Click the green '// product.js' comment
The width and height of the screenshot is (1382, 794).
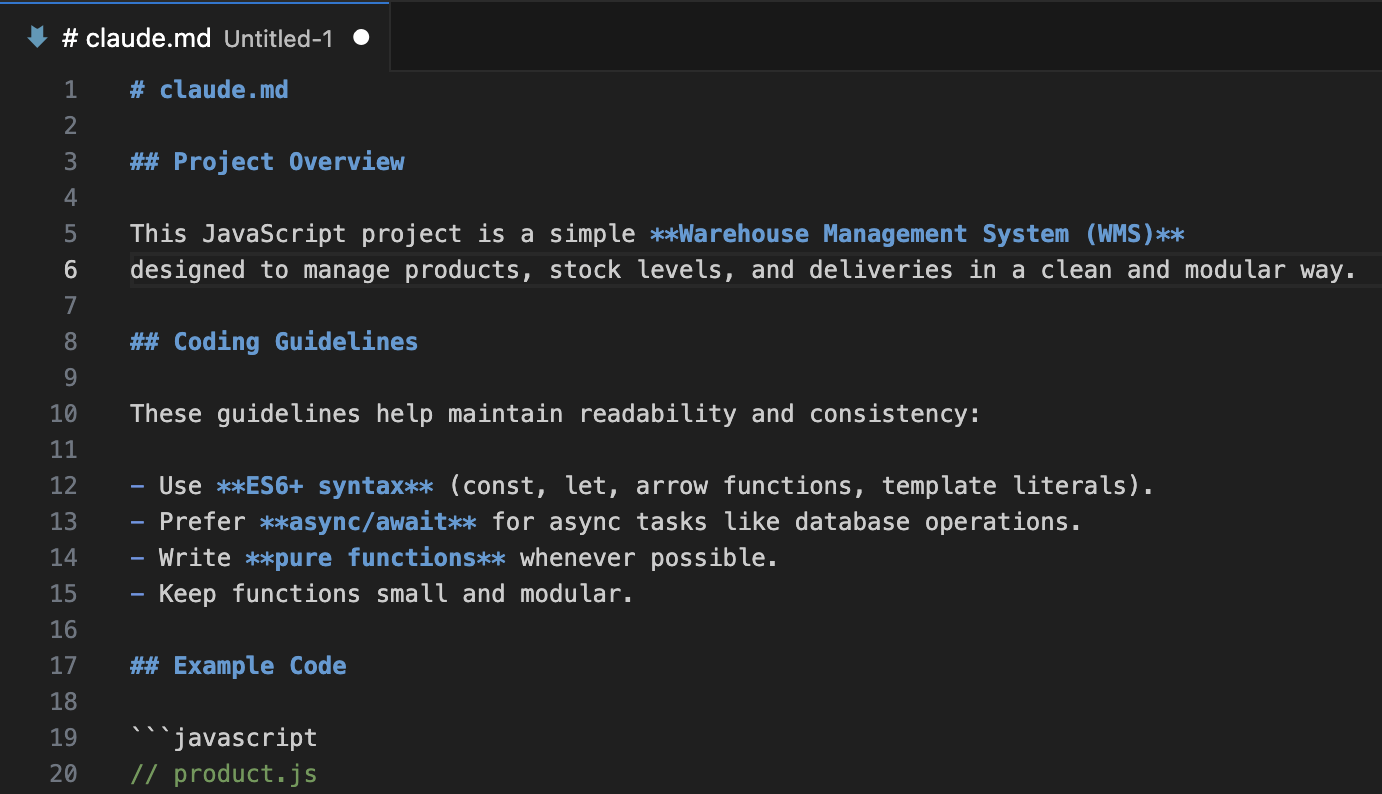click(x=222, y=773)
